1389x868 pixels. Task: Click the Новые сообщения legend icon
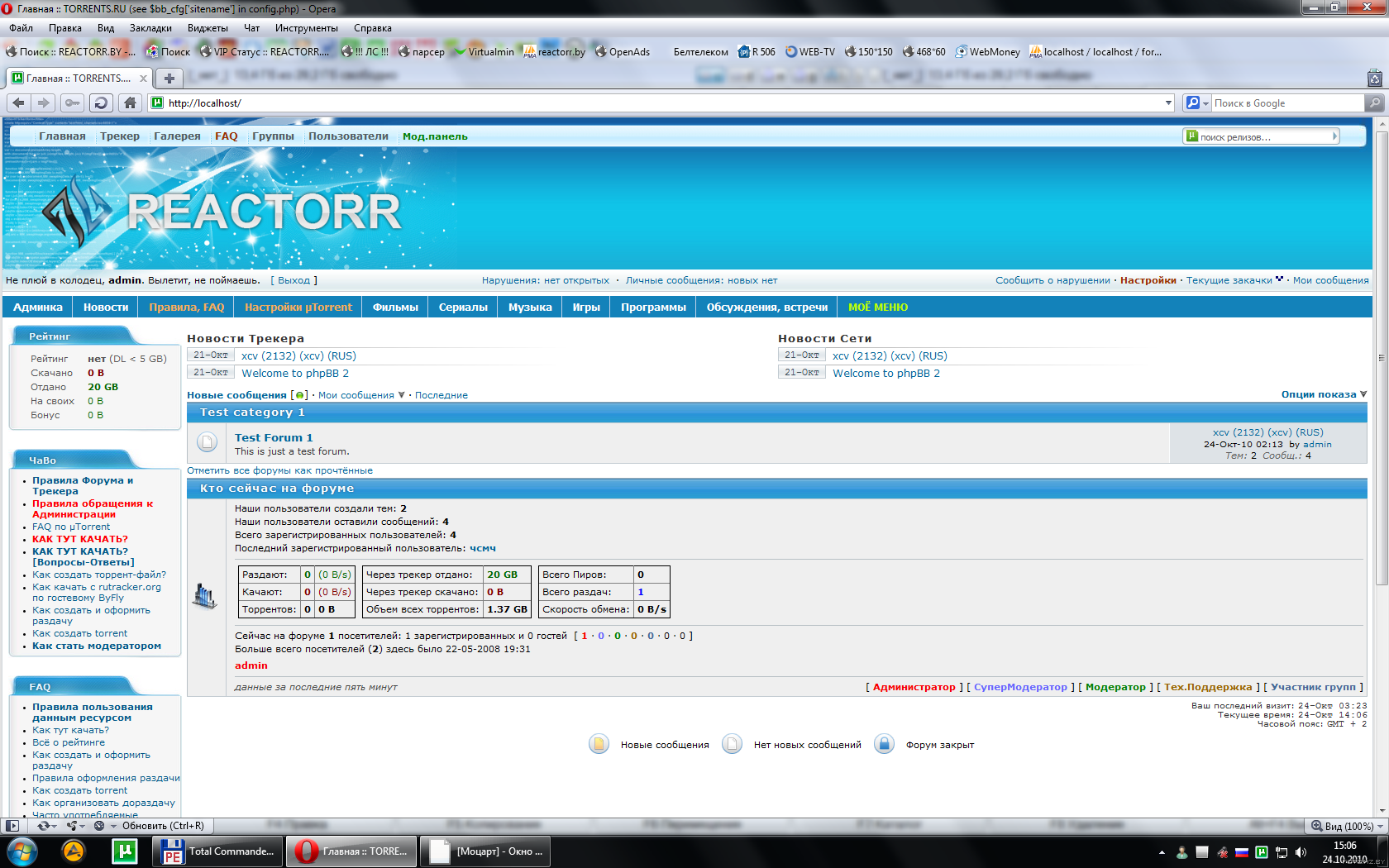click(x=599, y=744)
